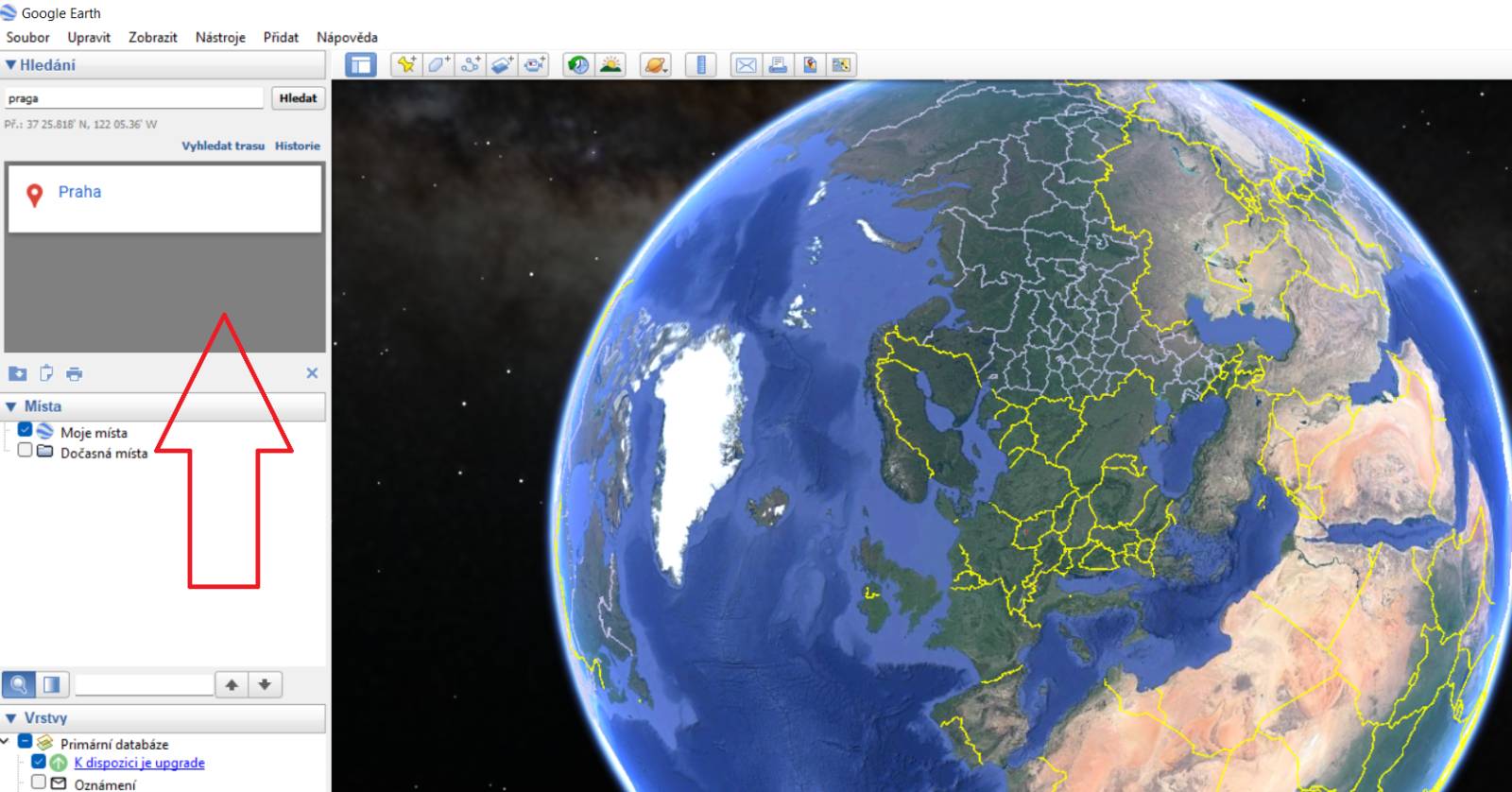Click the email envelope icon

tap(746, 64)
